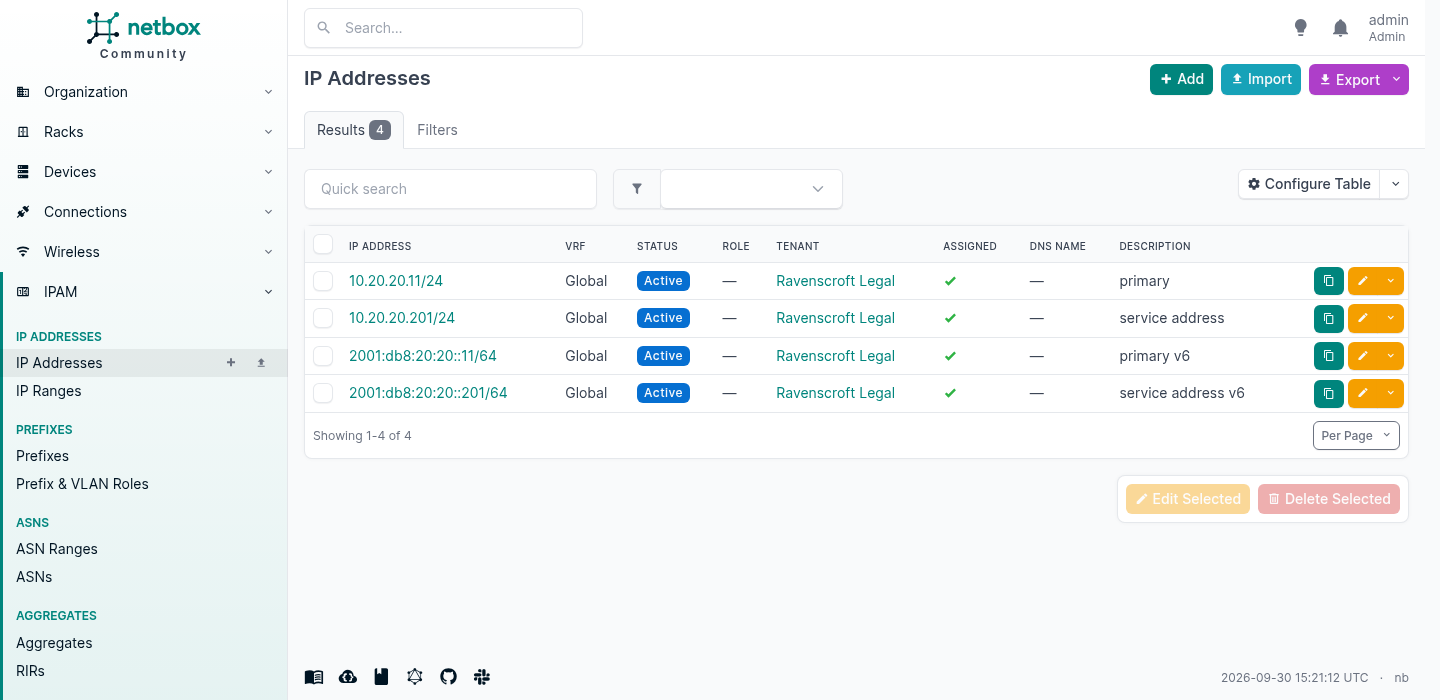Viewport: 1440px width, 700px height.
Task: Open Ravenscroft Legal tenant in 10.20.20.201/24 row
Action: pos(835,318)
